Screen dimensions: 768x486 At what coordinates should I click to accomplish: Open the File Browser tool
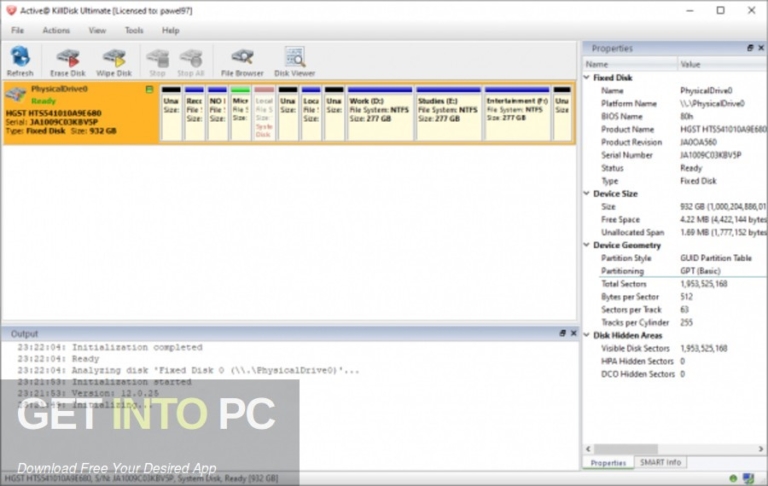click(242, 61)
